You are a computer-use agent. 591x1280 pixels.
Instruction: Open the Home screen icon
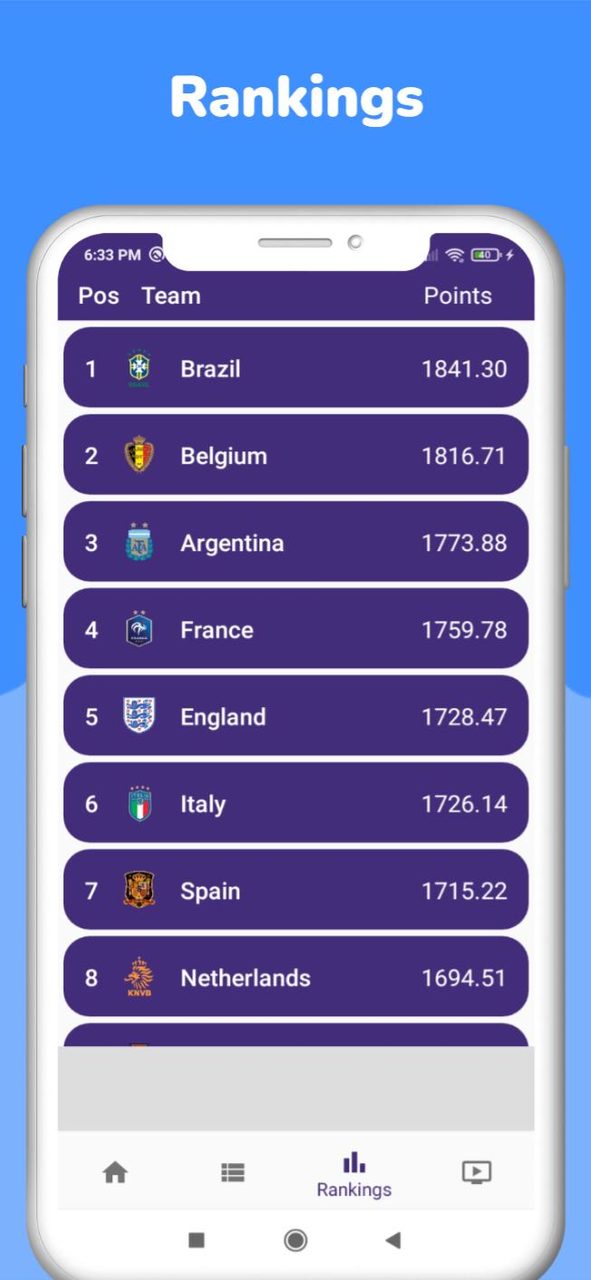[x=114, y=1172]
